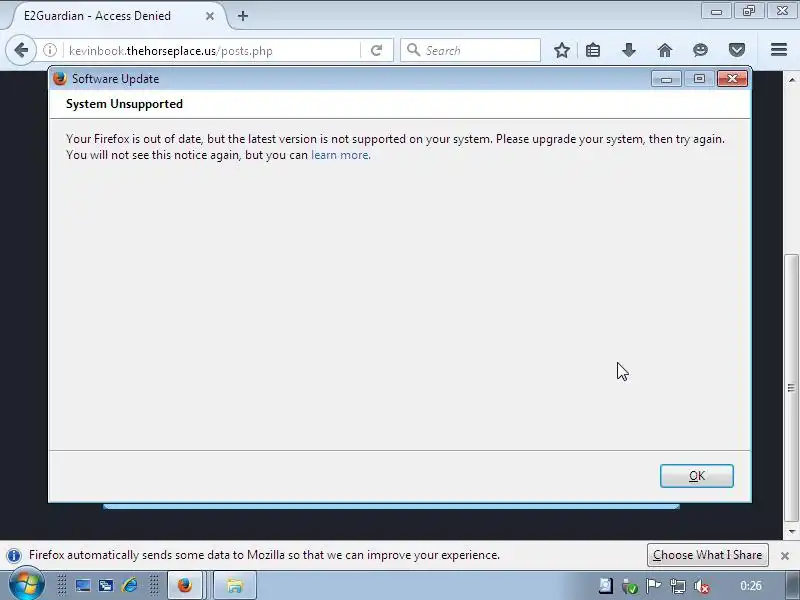The width and height of the screenshot is (800, 600).
Task: Maximize the Software Update dialog
Action: click(699, 79)
